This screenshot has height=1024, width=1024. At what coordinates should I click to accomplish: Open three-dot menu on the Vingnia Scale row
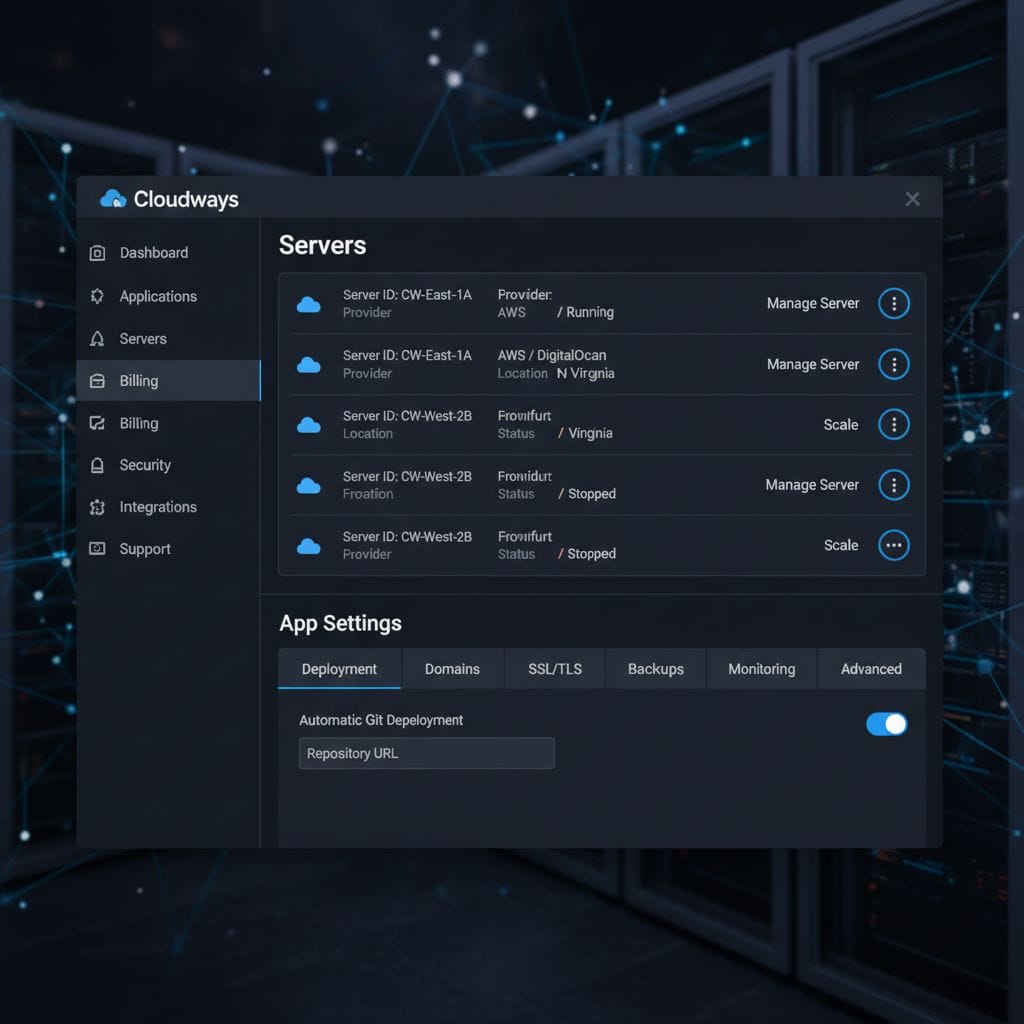tap(894, 424)
